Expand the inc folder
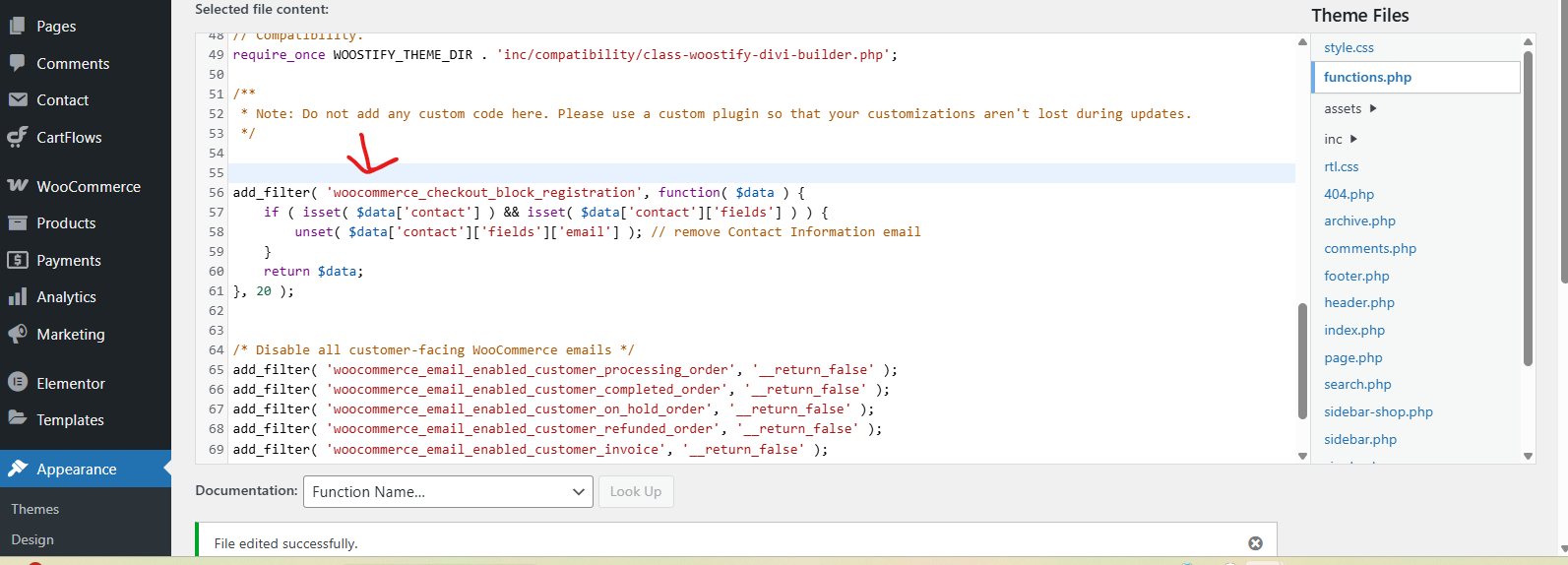Image resolution: width=1568 pixels, height=565 pixels. tap(1353, 139)
